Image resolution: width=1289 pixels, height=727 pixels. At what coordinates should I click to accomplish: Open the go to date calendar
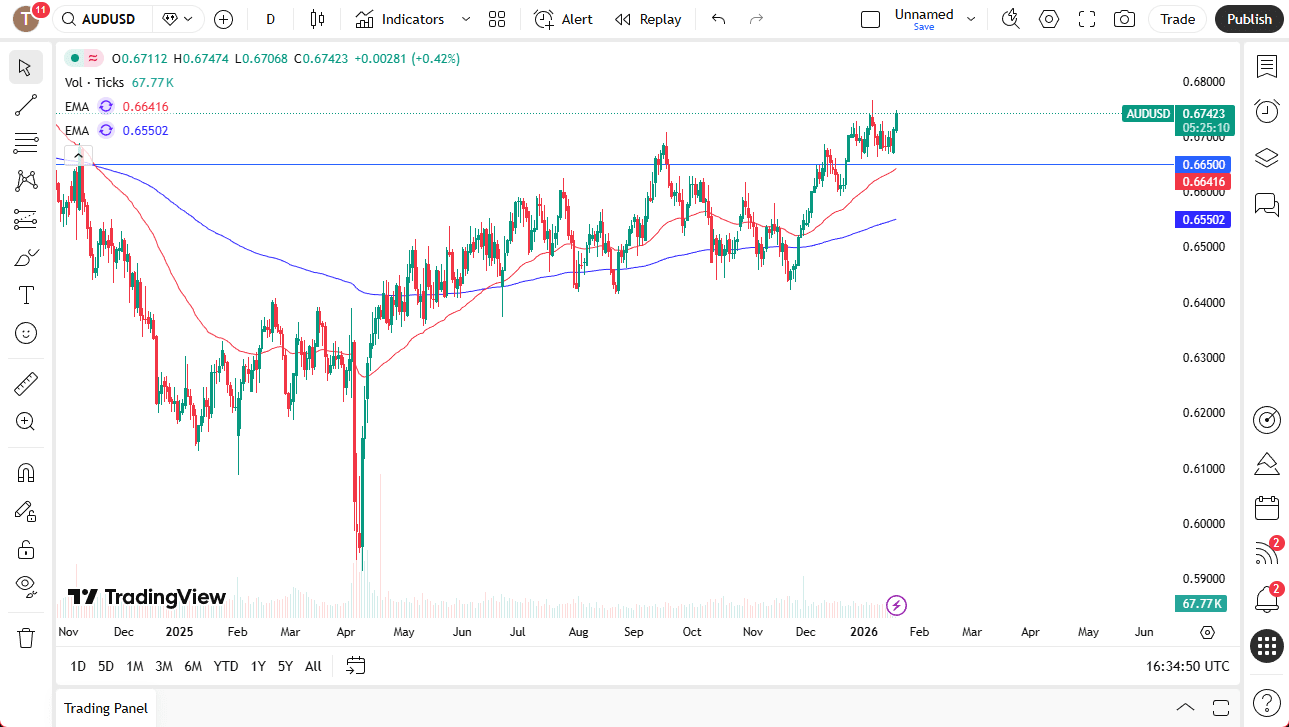click(x=356, y=666)
